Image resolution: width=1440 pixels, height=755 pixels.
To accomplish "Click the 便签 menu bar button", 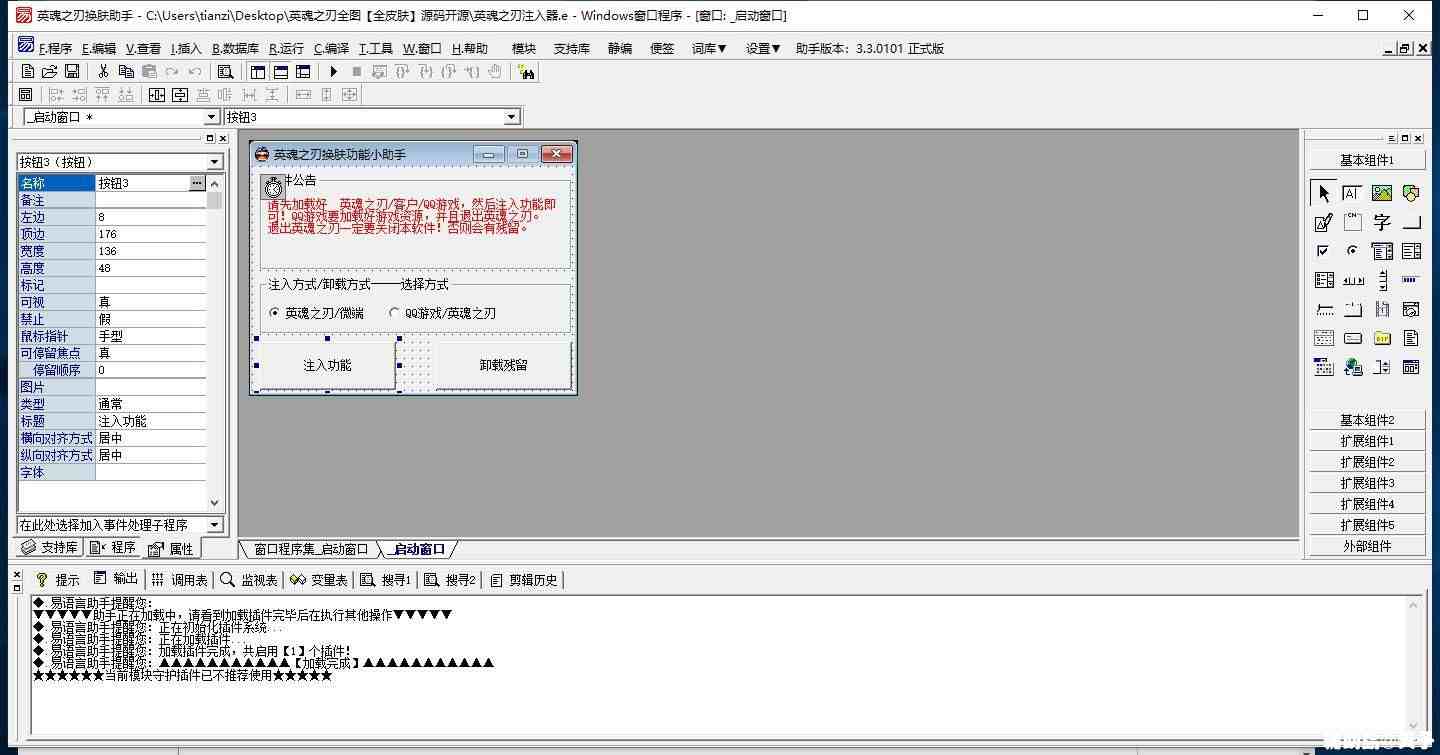I will coord(662,48).
